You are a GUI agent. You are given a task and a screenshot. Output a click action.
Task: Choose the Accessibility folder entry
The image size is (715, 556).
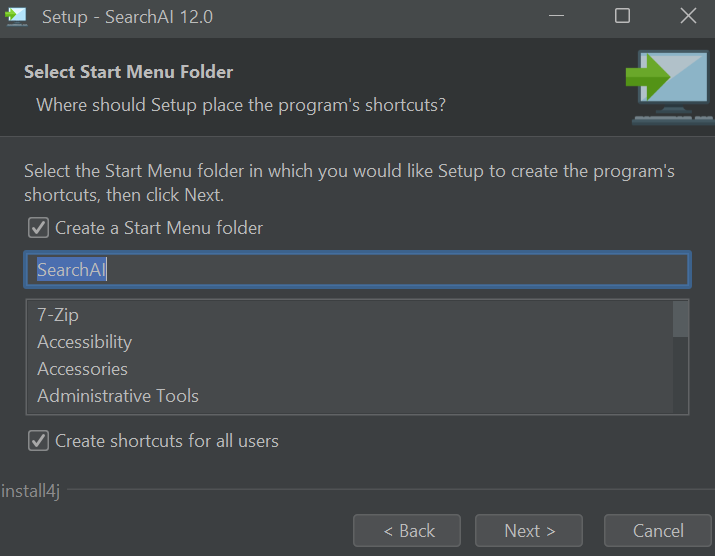point(84,342)
